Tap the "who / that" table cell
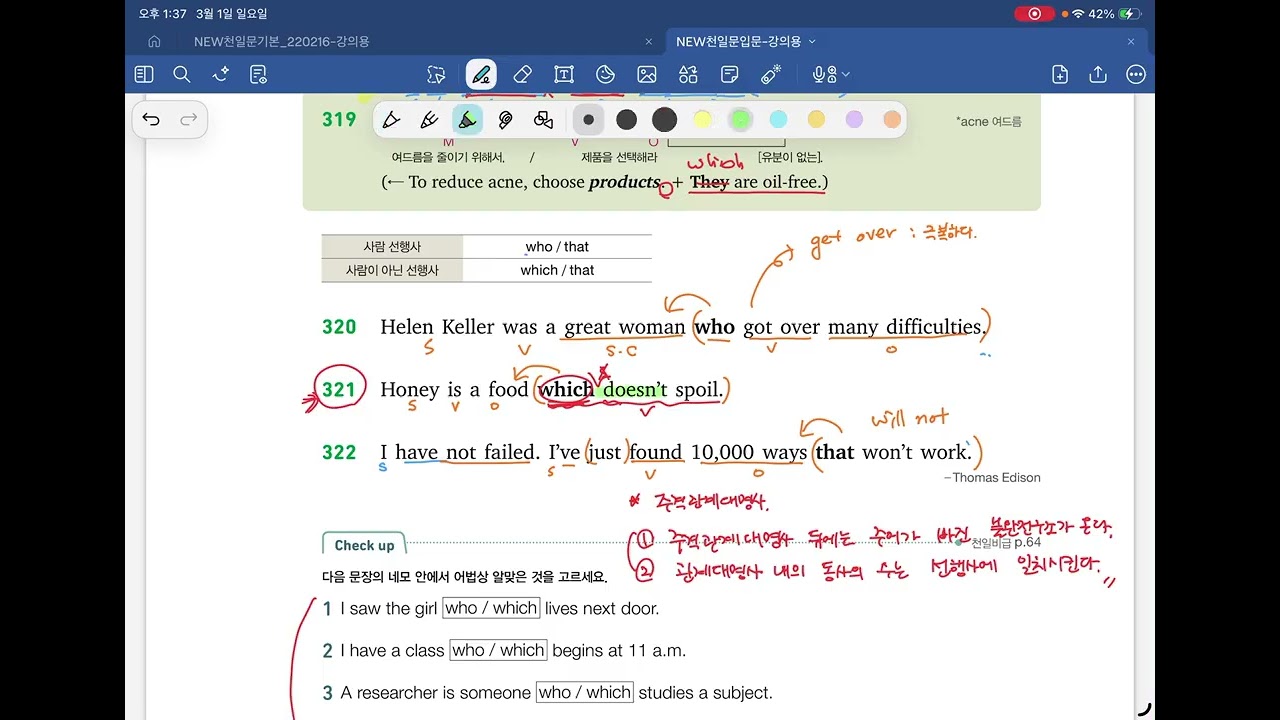The width and height of the screenshot is (1280, 720). pyautogui.click(x=557, y=247)
